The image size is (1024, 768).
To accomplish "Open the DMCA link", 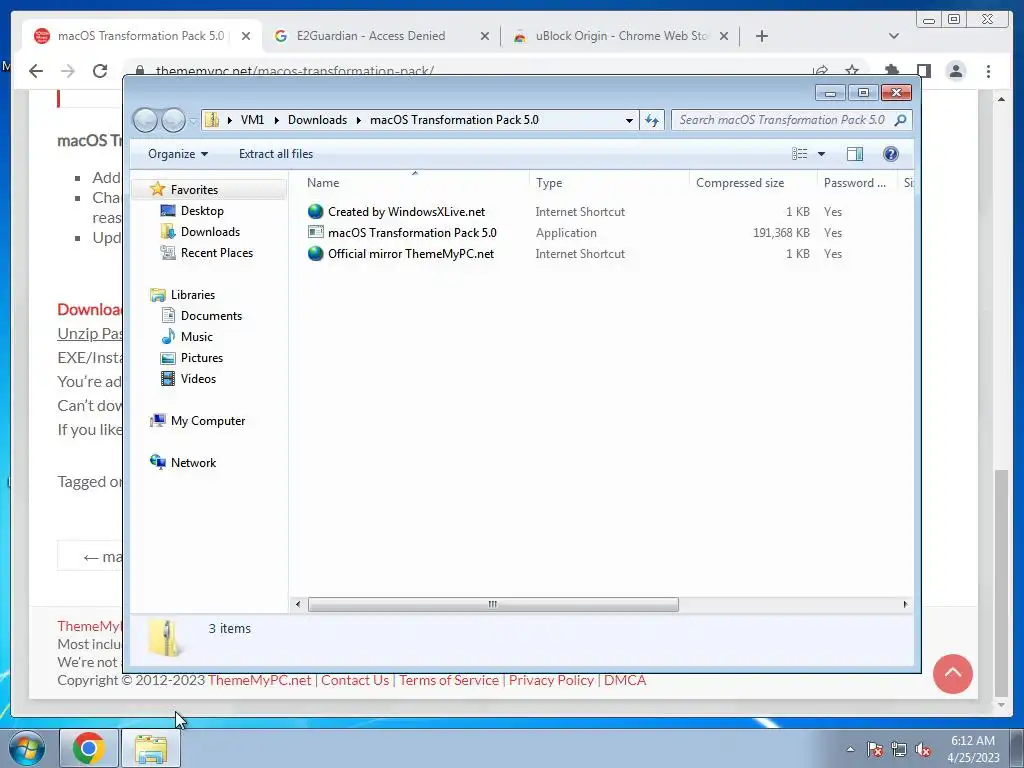I will click(x=625, y=680).
